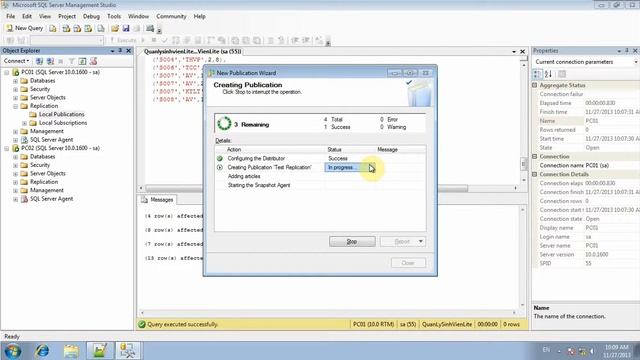Click the Refresh icon in Object Explorer

click(82, 61)
